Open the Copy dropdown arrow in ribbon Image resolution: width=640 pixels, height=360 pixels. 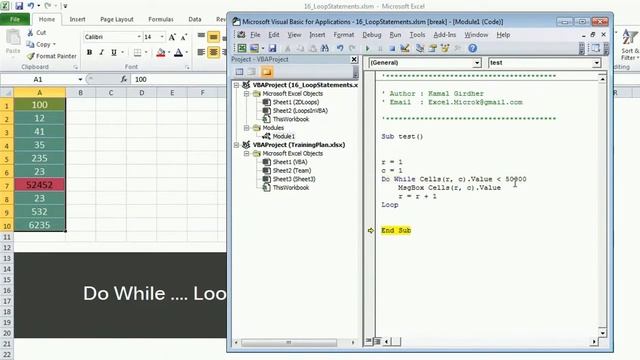pyautogui.click(x=54, y=44)
